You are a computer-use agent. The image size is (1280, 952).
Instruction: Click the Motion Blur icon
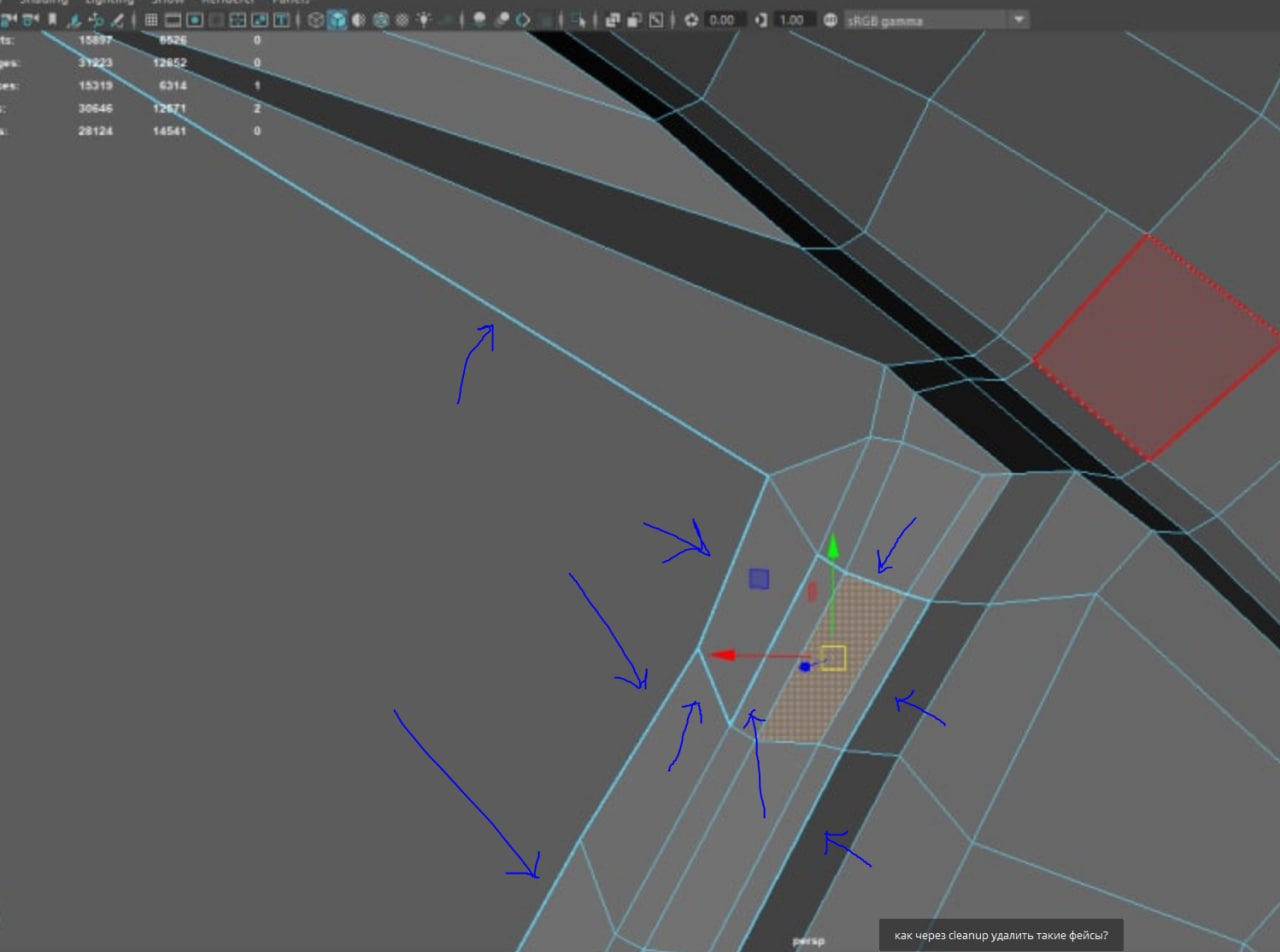tap(501, 19)
